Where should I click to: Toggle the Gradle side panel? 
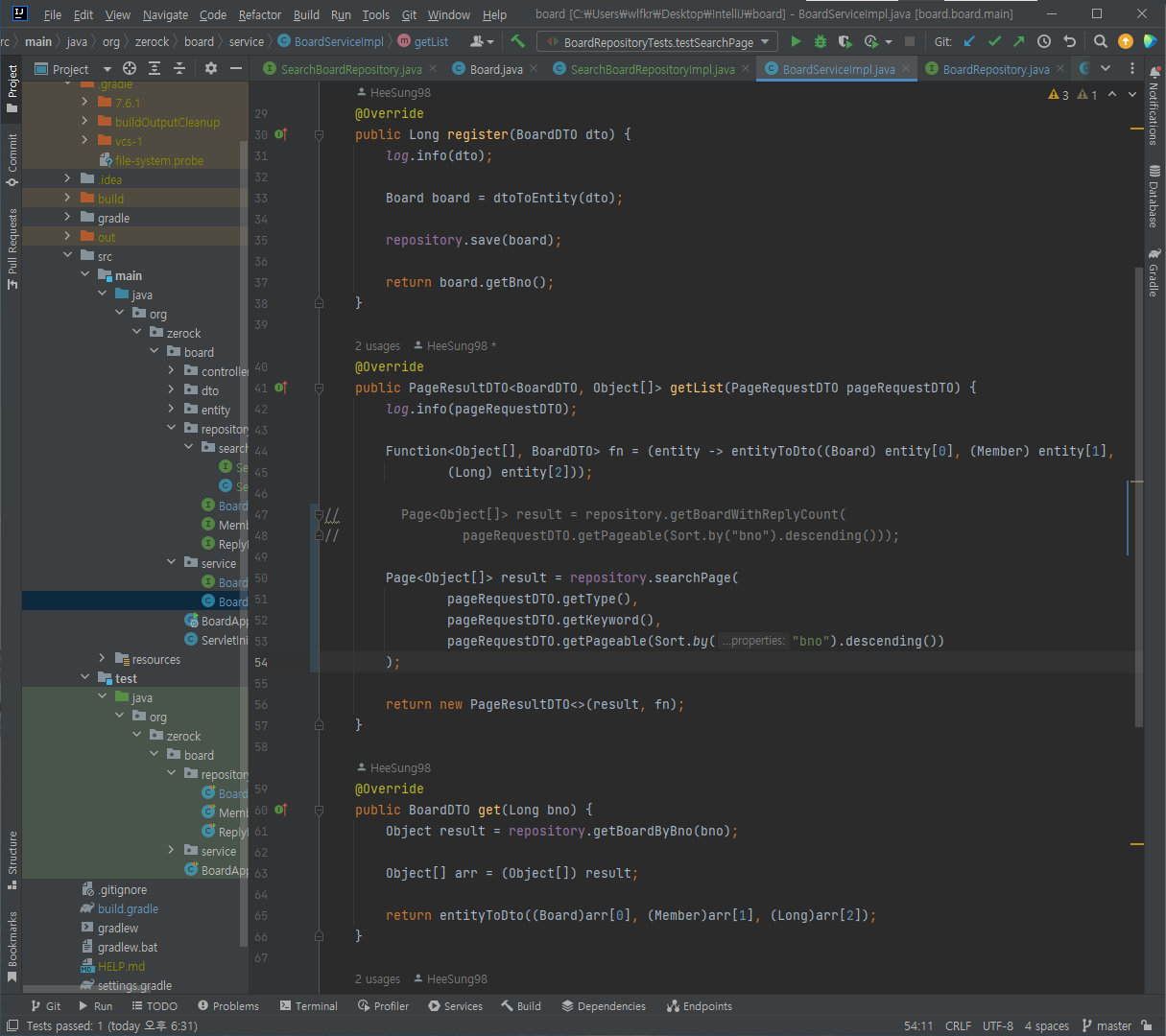point(1154,272)
